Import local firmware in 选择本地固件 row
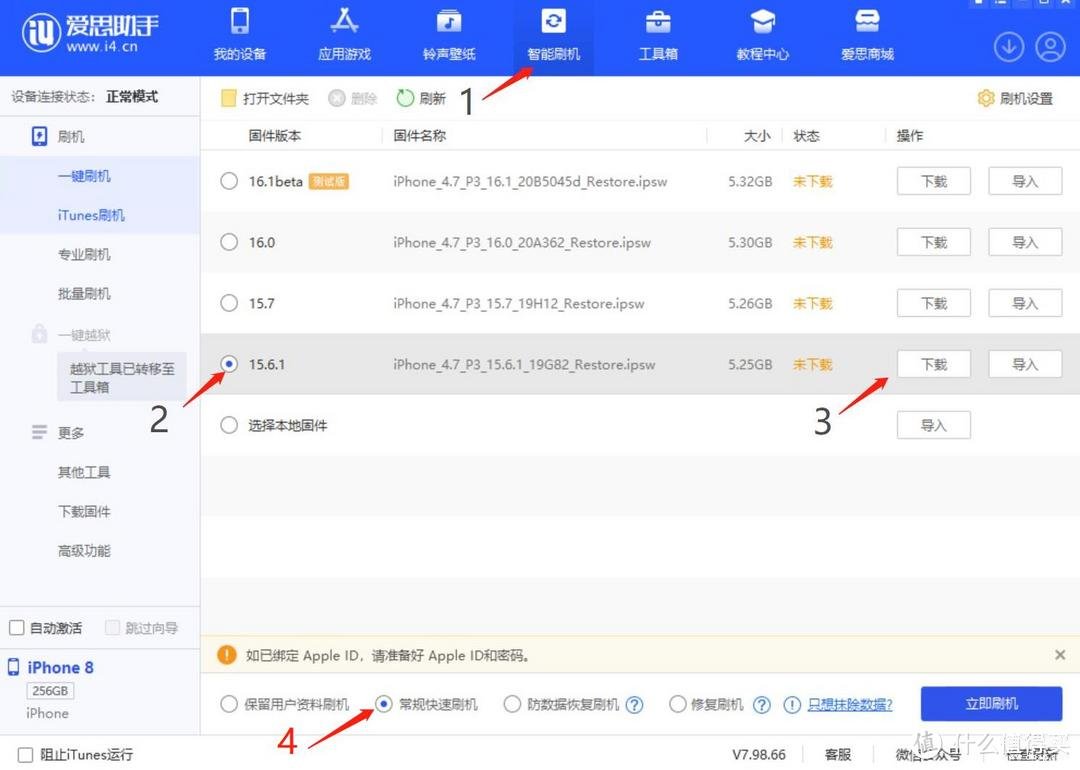The width and height of the screenshot is (1080, 770). click(x=934, y=425)
